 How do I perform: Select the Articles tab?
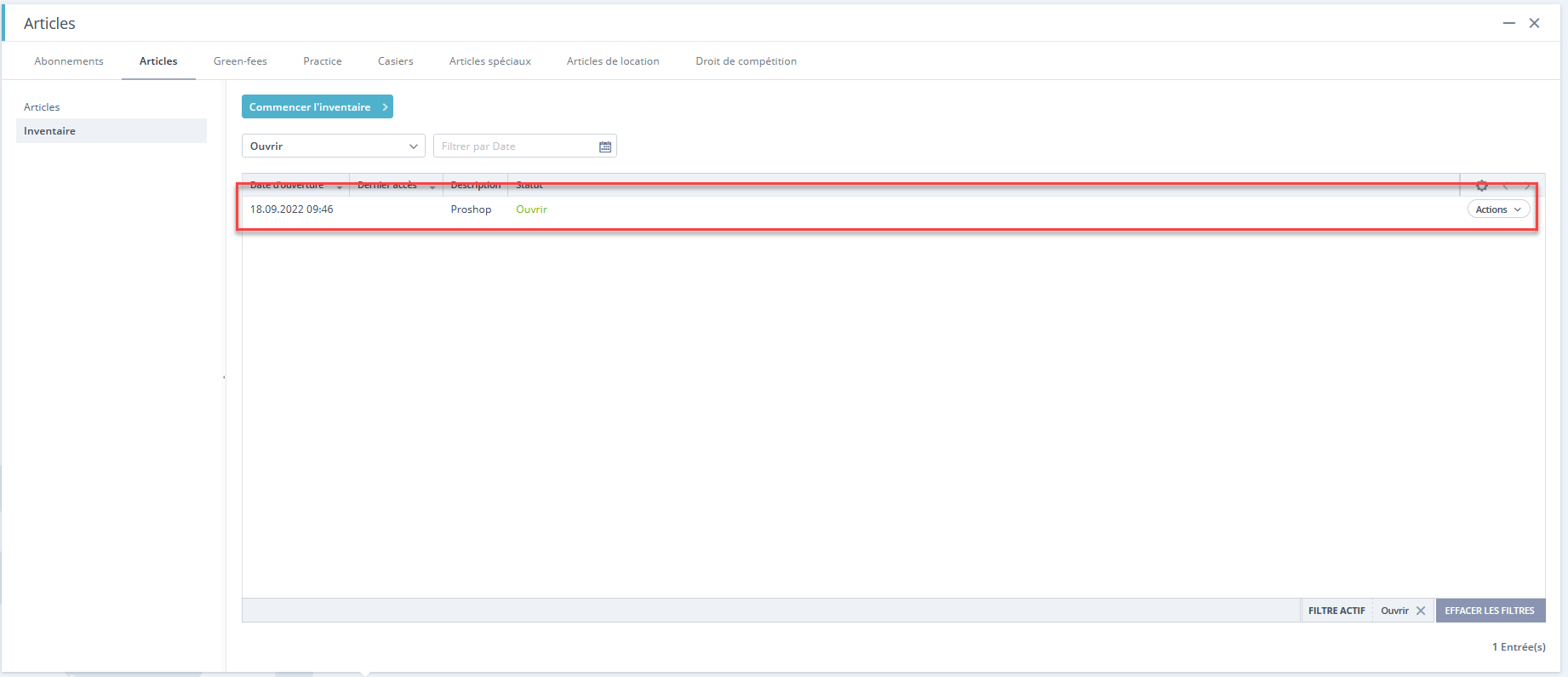point(158,61)
